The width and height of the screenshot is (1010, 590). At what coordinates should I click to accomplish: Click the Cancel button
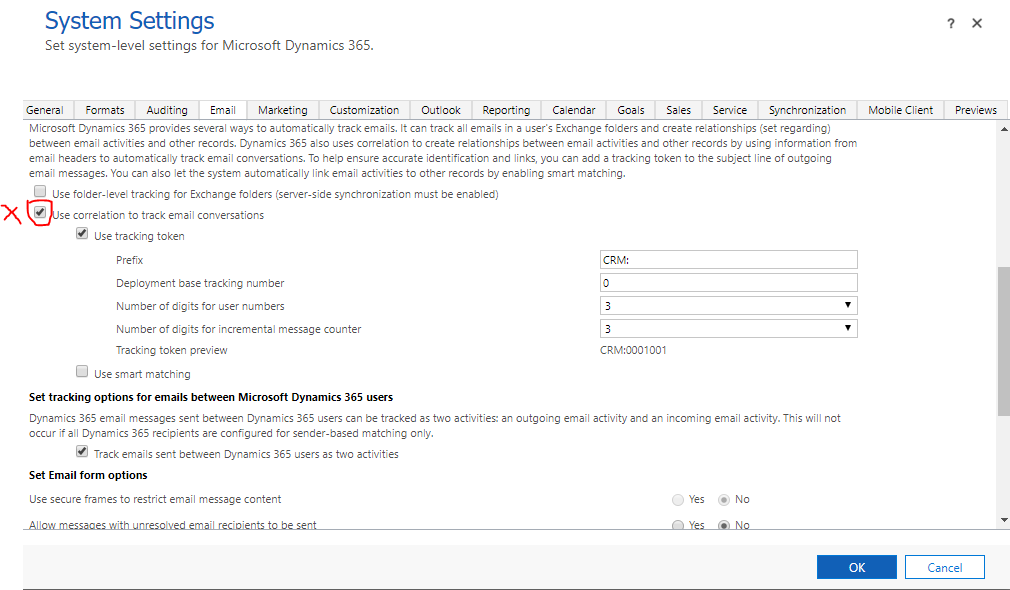[x=944, y=567]
